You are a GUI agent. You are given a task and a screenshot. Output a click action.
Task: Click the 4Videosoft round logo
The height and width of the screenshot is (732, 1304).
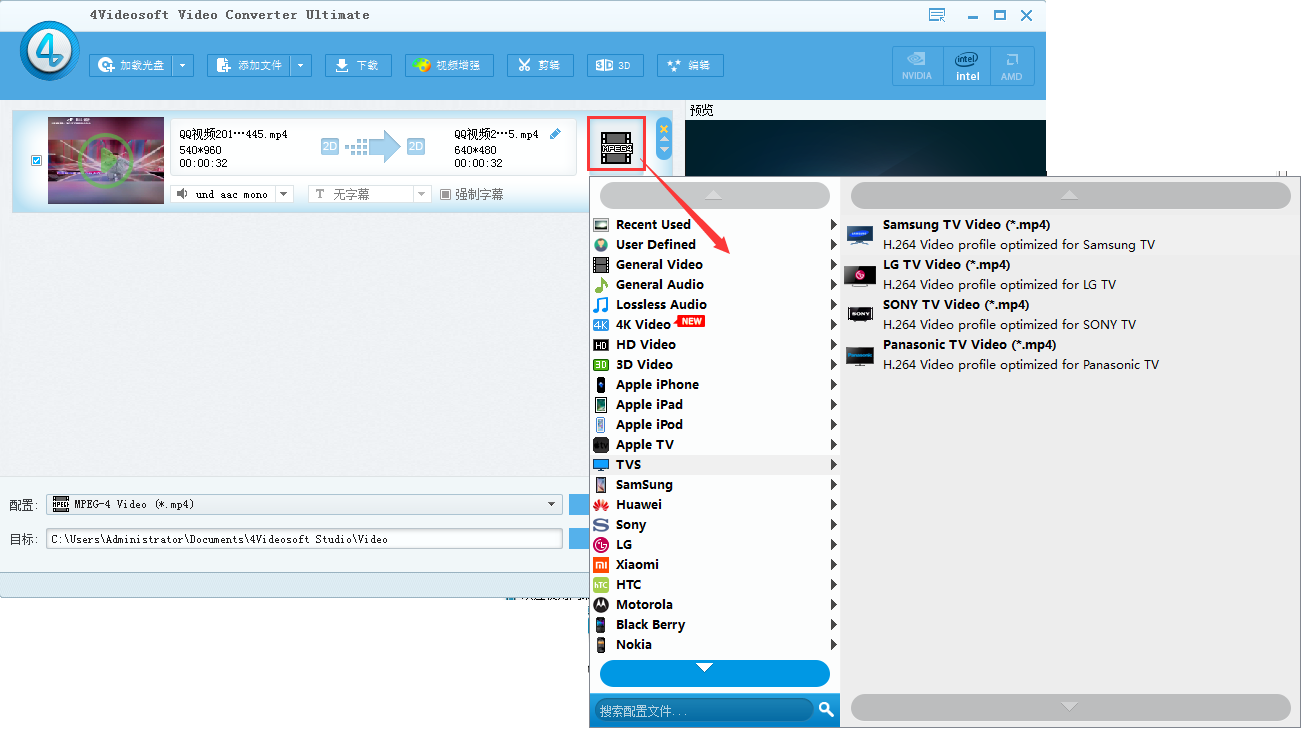tap(48, 52)
